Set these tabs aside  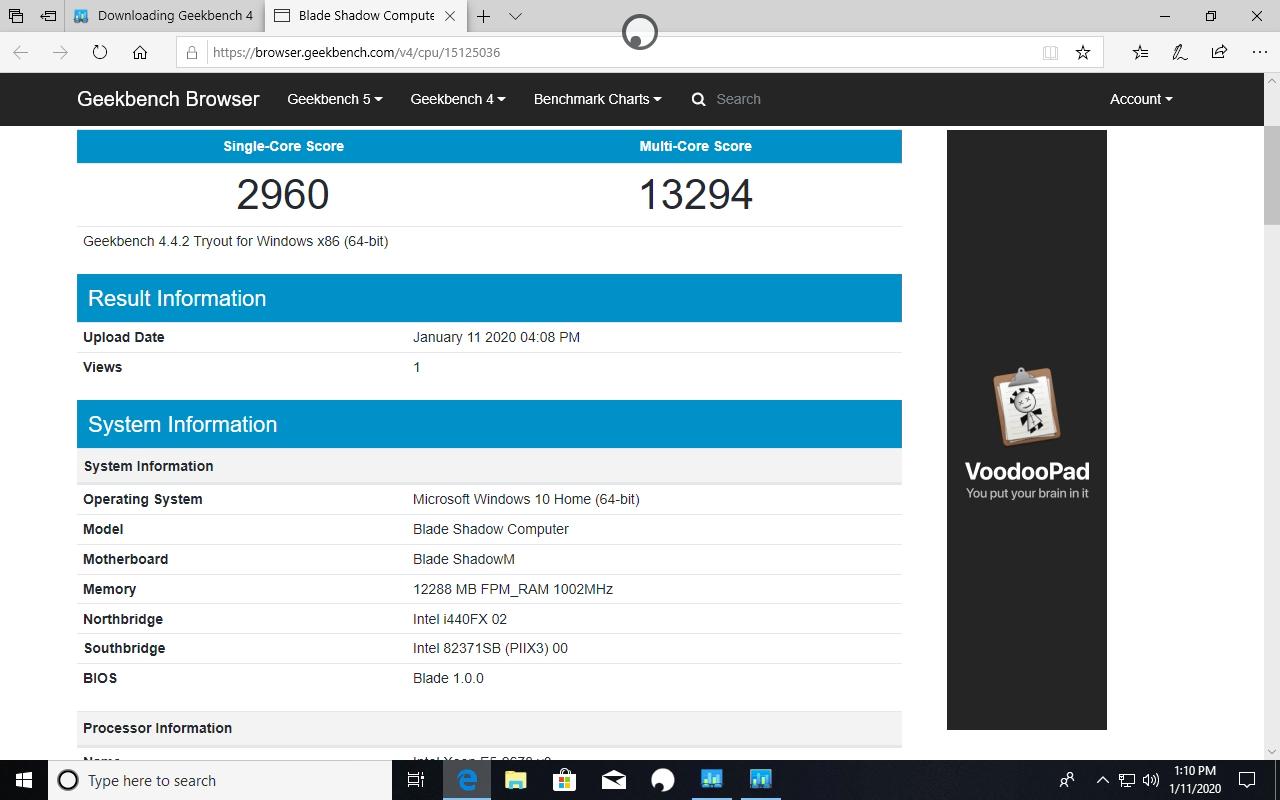48,16
